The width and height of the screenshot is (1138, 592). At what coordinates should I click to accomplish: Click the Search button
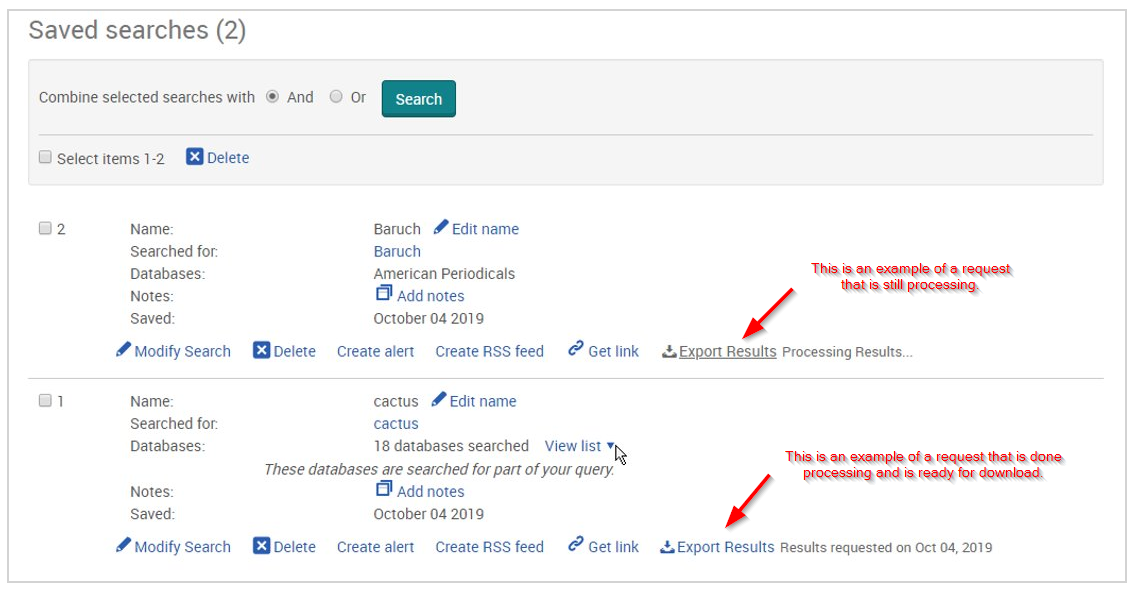418,98
